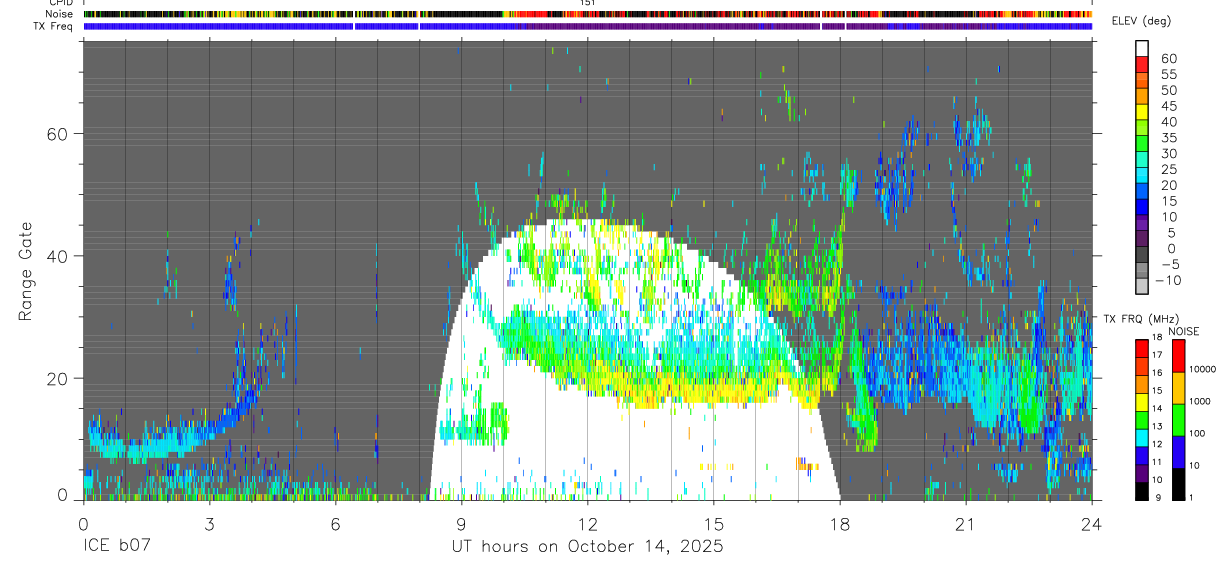Click the black bottom segment of NOISE color bar
Viewport: 1228px width, 567px height.
(1178, 483)
